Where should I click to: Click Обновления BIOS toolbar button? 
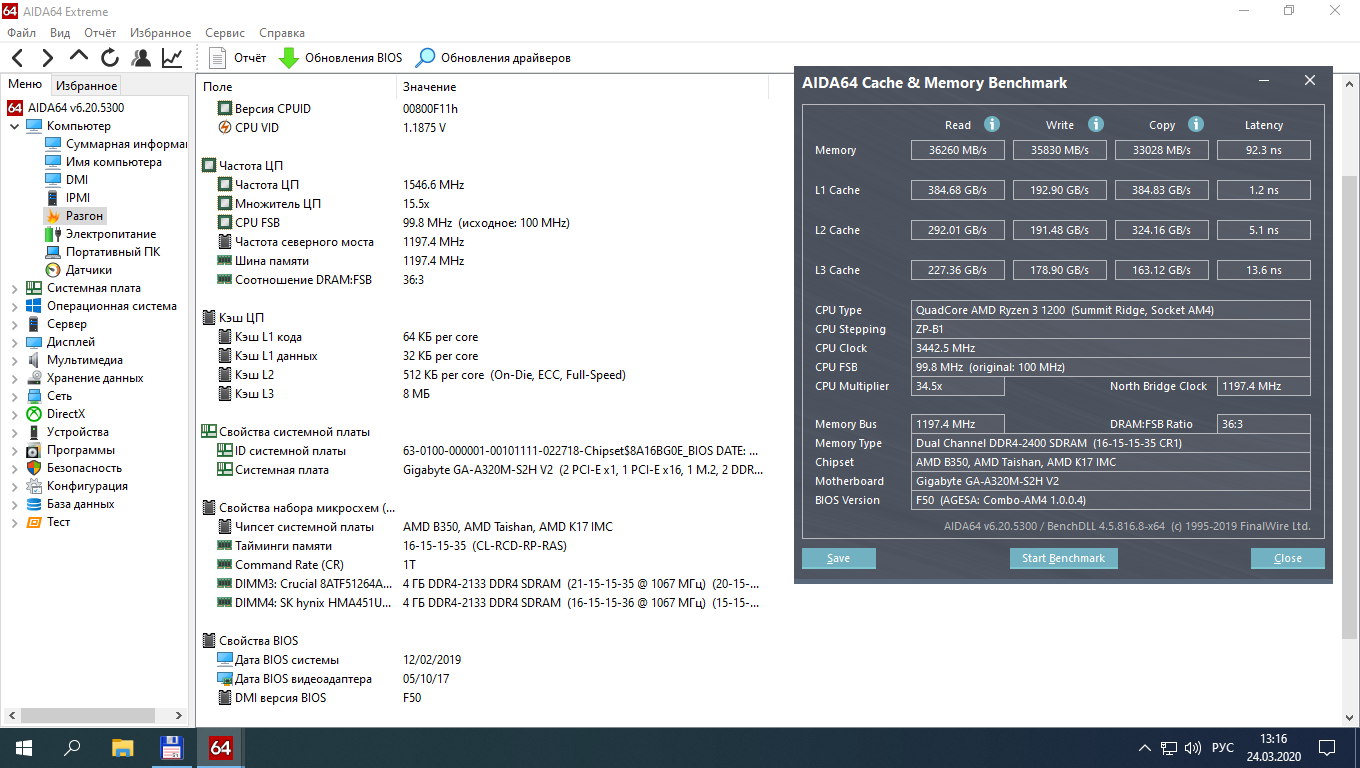click(x=340, y=58)
